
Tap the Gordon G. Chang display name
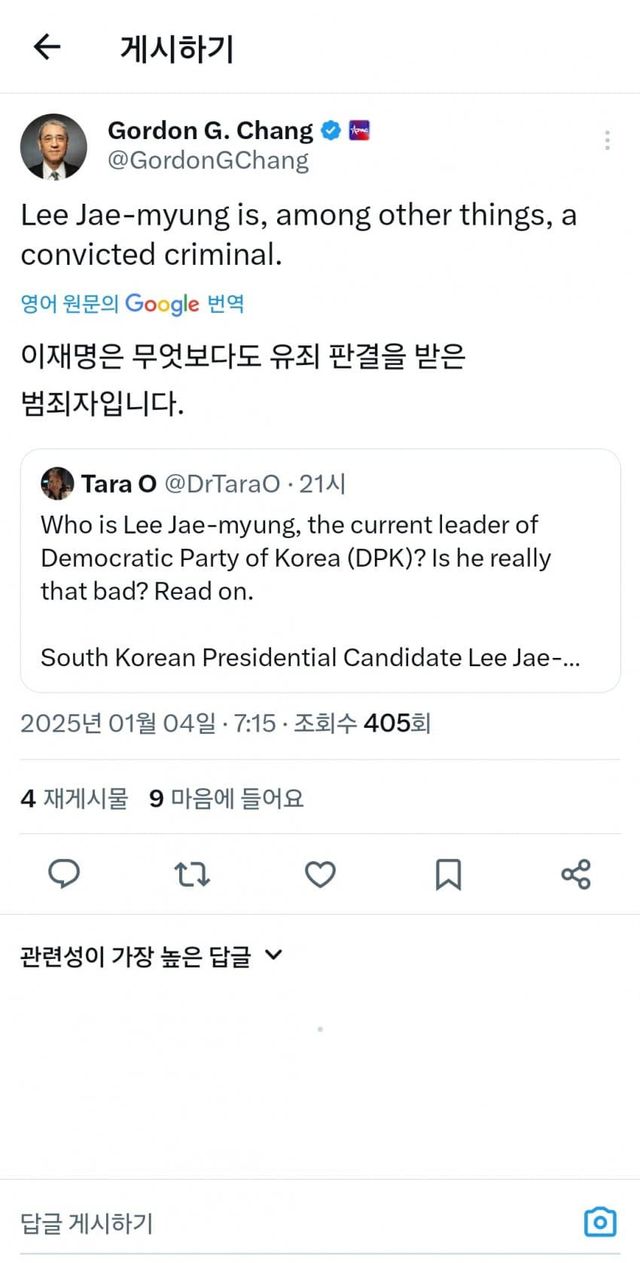(x=210, y=130)
